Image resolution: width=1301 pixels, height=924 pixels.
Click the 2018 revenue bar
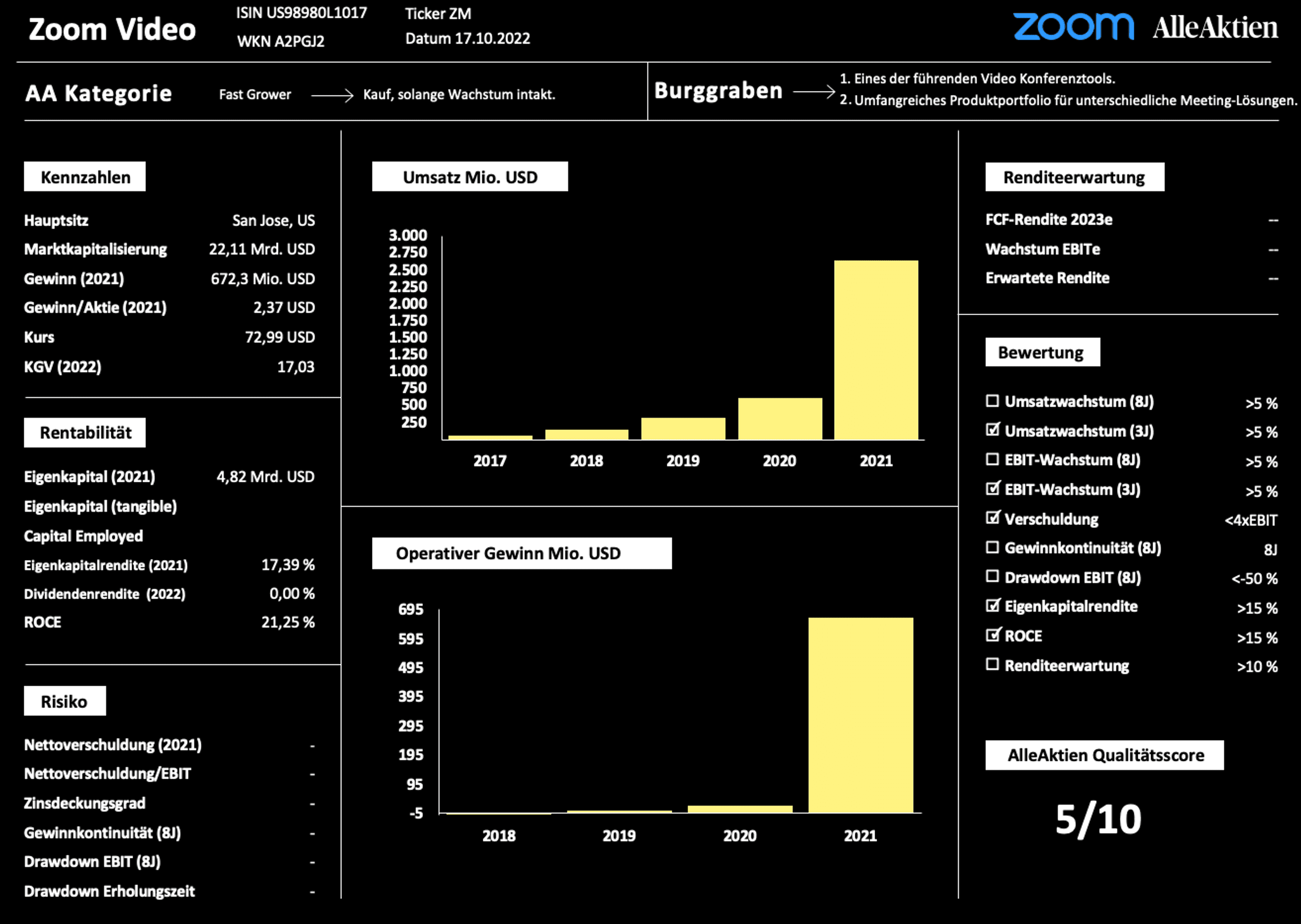tap(586, 435)
